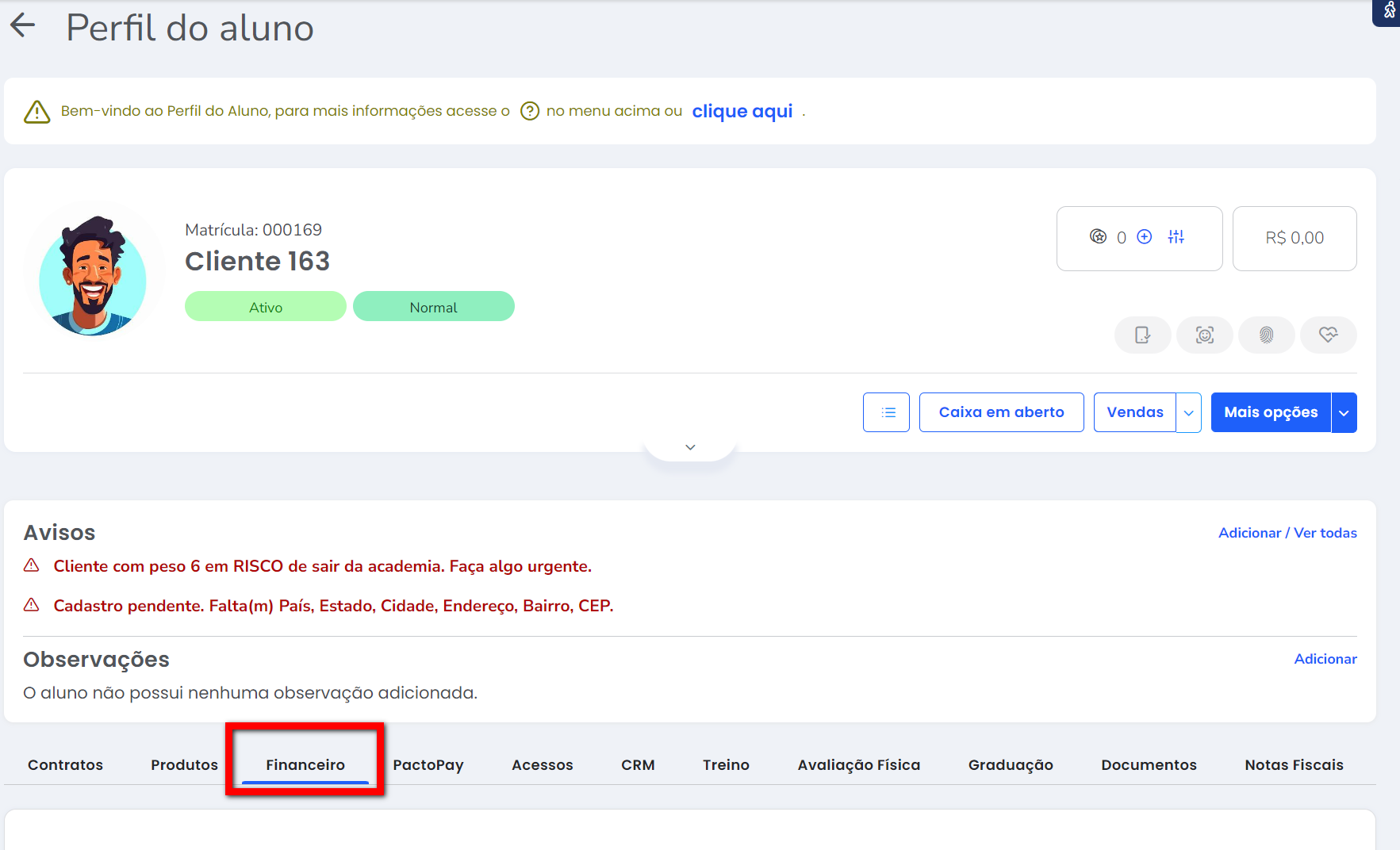
Task: Click the facial recognition icon
Action: tap(1204, 335)
